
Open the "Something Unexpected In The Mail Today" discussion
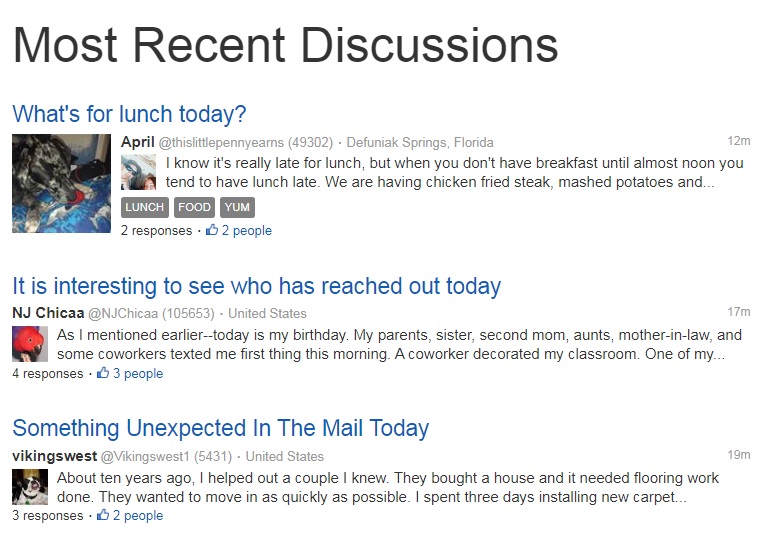tap(221, 428)
